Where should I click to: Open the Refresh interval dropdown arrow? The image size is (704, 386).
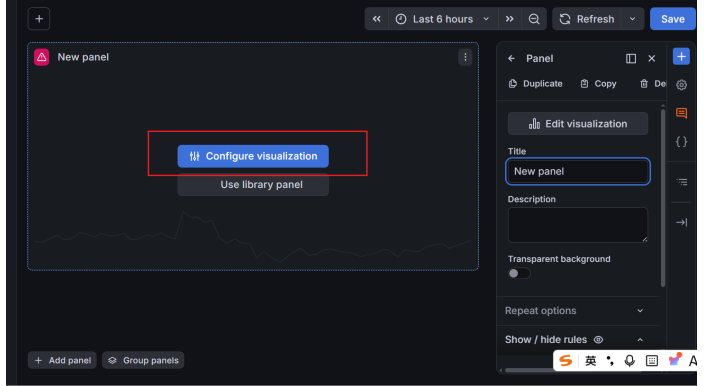(x=632, y=19)
